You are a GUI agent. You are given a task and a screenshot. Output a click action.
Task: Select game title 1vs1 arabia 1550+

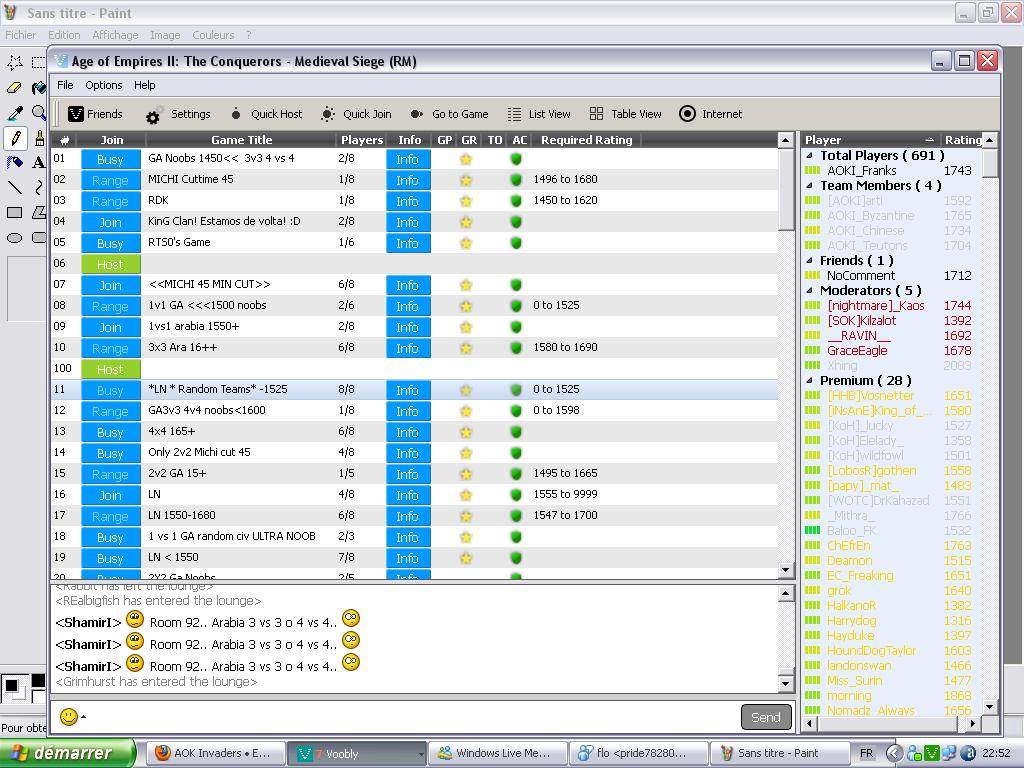point(193,327)
